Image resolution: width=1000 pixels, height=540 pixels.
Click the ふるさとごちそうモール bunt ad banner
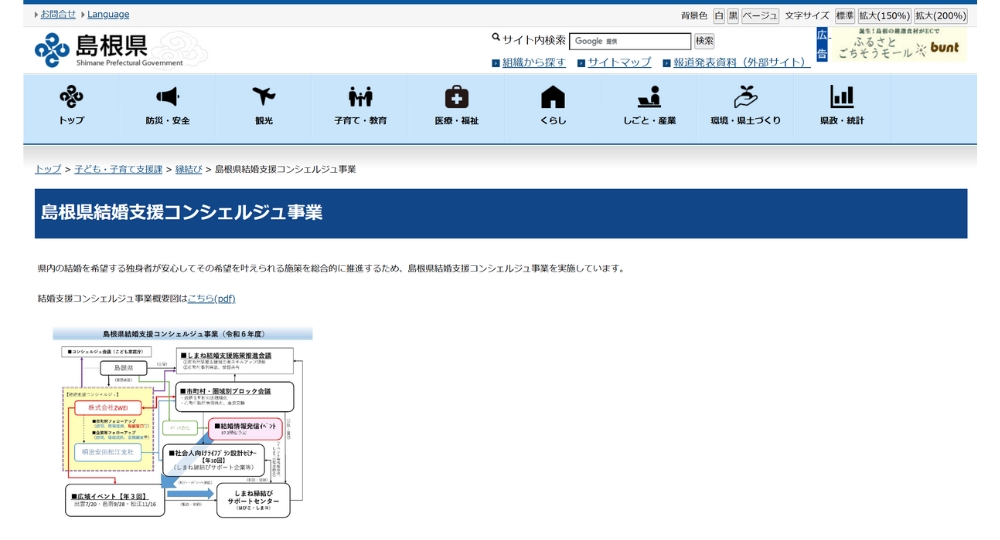(899, 45)
